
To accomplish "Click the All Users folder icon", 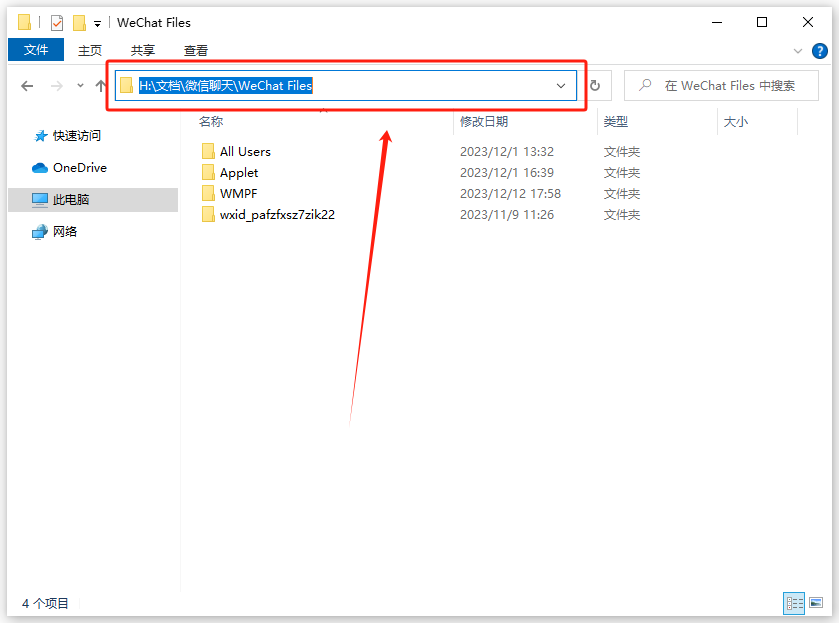I will [208, 151].
